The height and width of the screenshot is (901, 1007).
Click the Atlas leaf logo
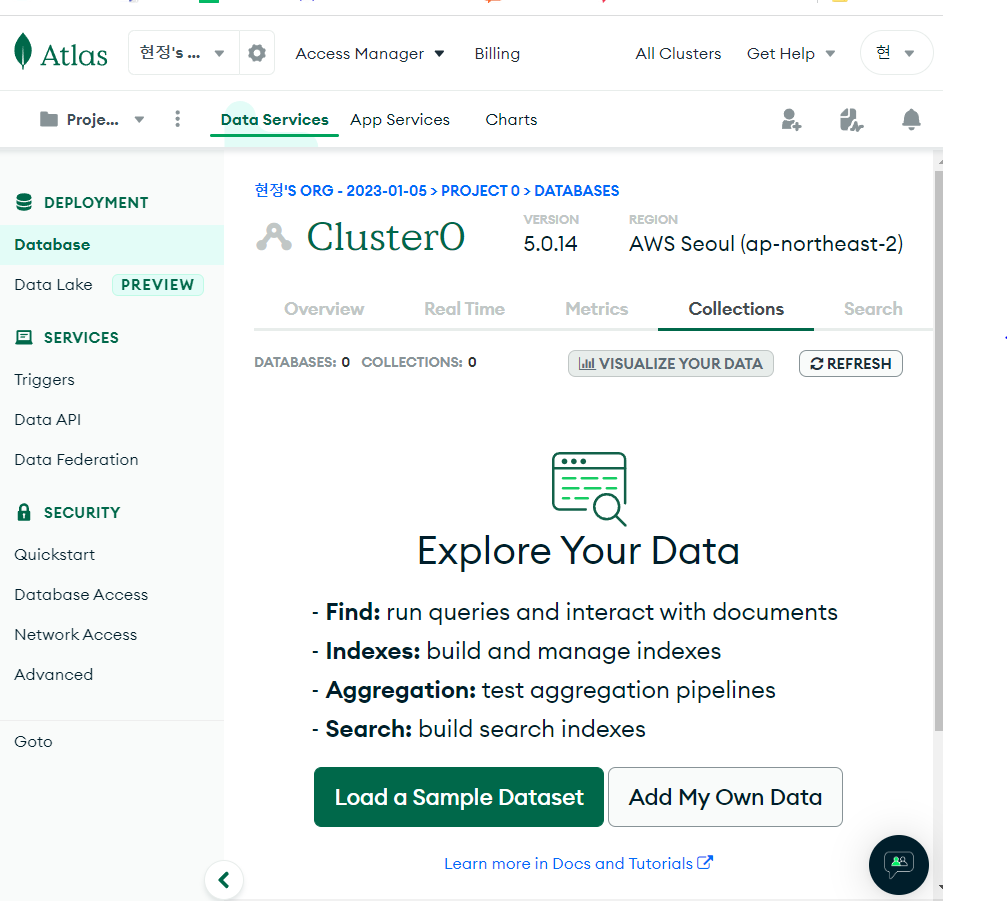pyautogui.click(x=23, y=51)
